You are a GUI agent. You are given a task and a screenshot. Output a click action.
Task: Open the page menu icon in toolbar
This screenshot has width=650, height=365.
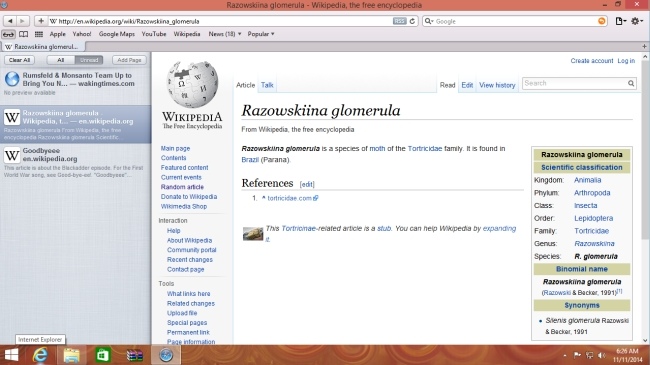coord(620,21)
